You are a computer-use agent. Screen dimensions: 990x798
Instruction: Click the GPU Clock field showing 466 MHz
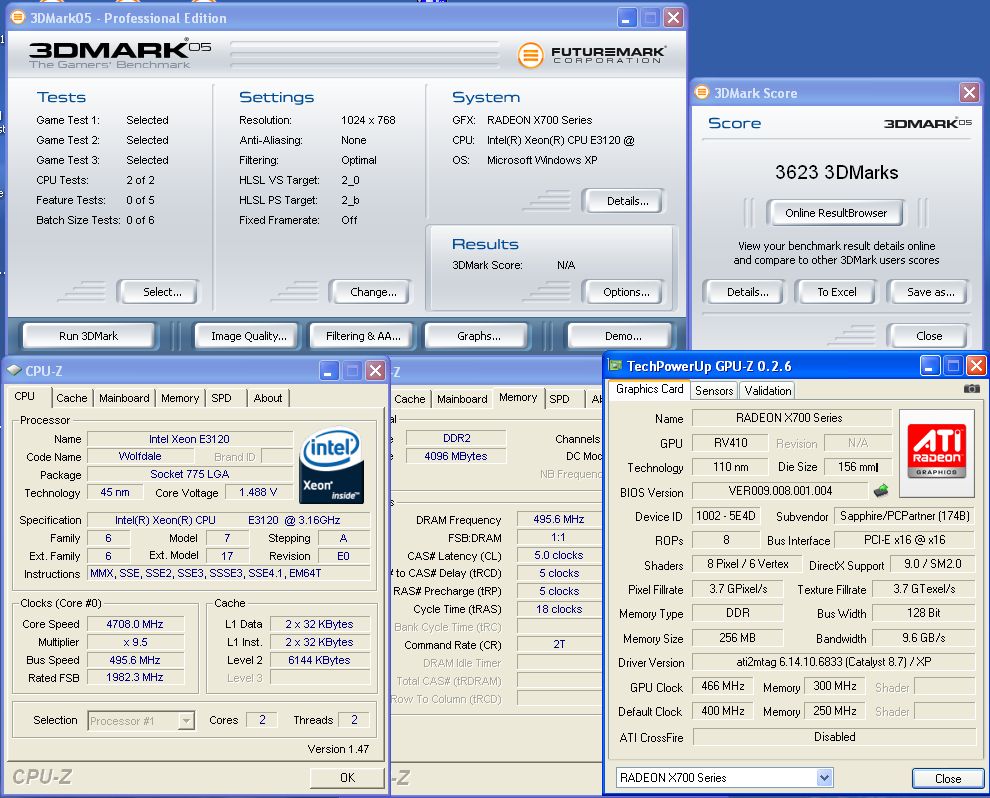point(723,686)
